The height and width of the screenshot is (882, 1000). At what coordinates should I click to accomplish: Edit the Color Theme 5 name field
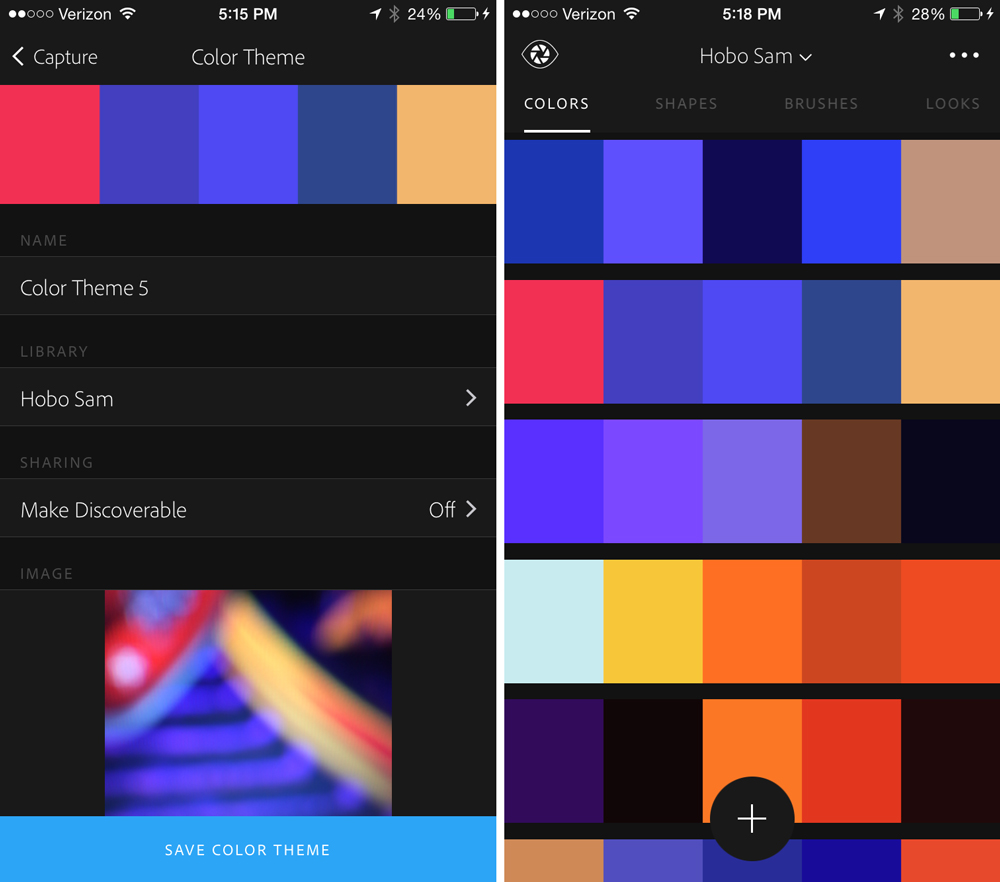tap(248, 286)
